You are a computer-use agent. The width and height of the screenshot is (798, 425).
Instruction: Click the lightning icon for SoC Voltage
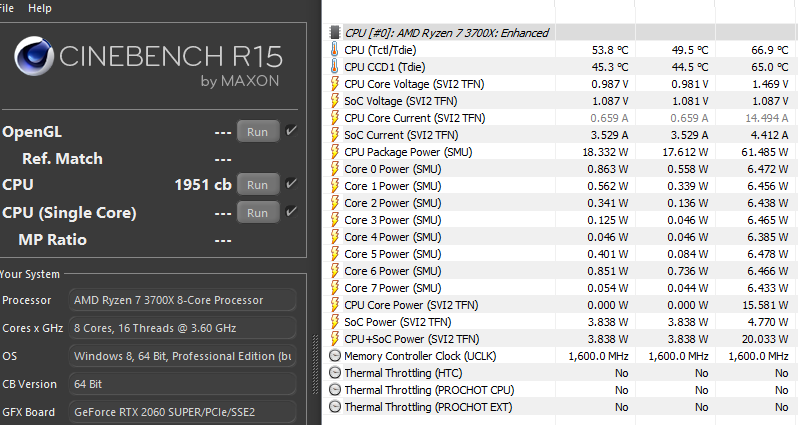coord(334,101)
